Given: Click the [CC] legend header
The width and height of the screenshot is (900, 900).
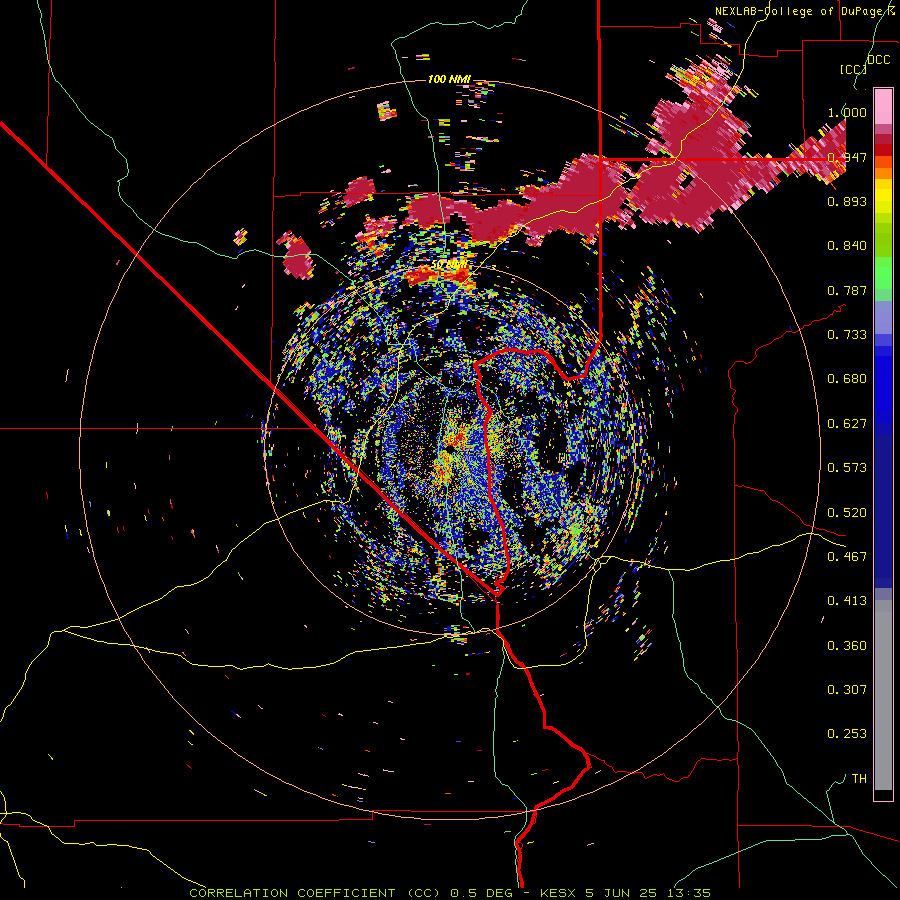Looking at the screenshot, I should (853, 69).
